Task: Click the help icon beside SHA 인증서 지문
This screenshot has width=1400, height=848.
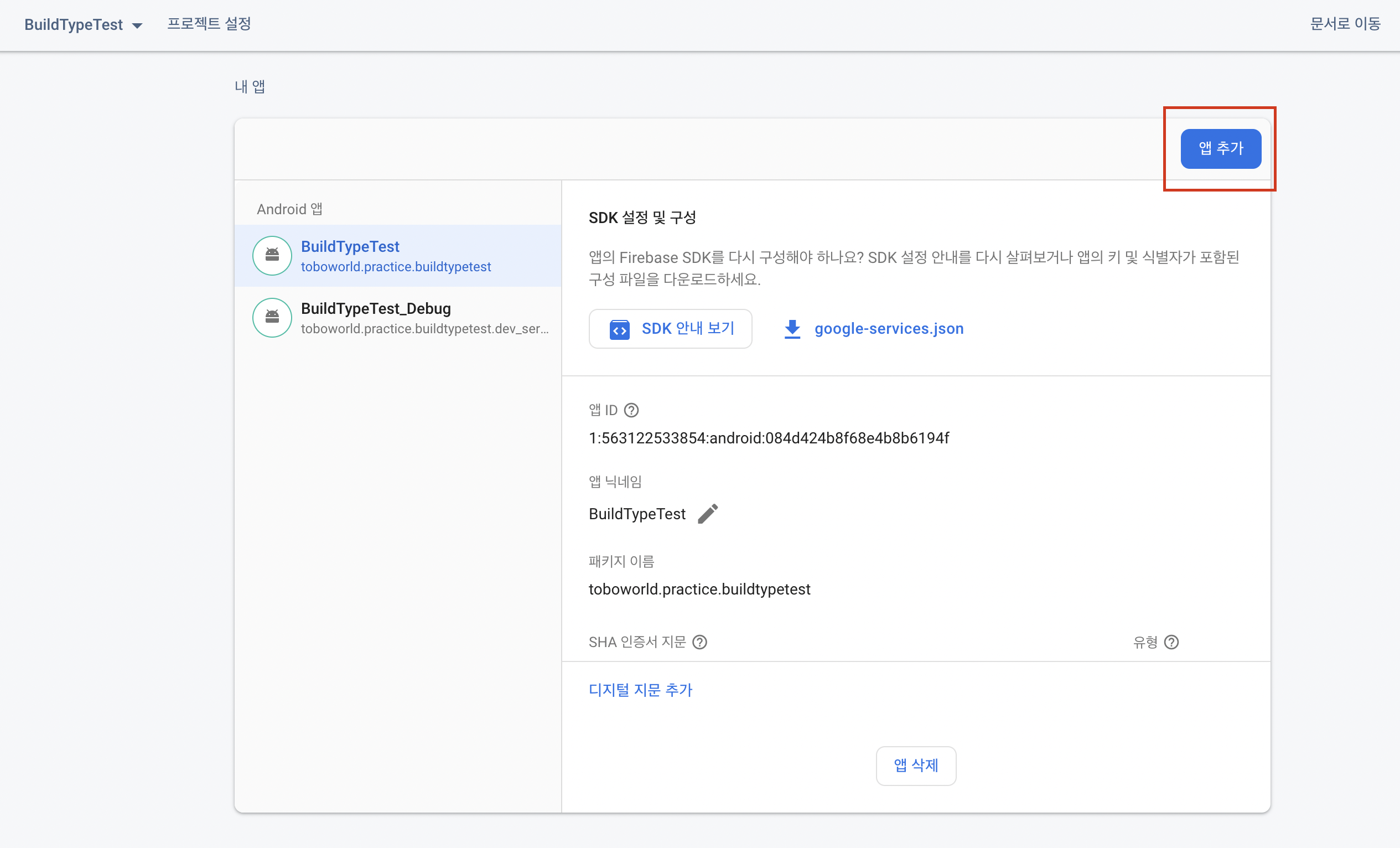Action: 700,642
